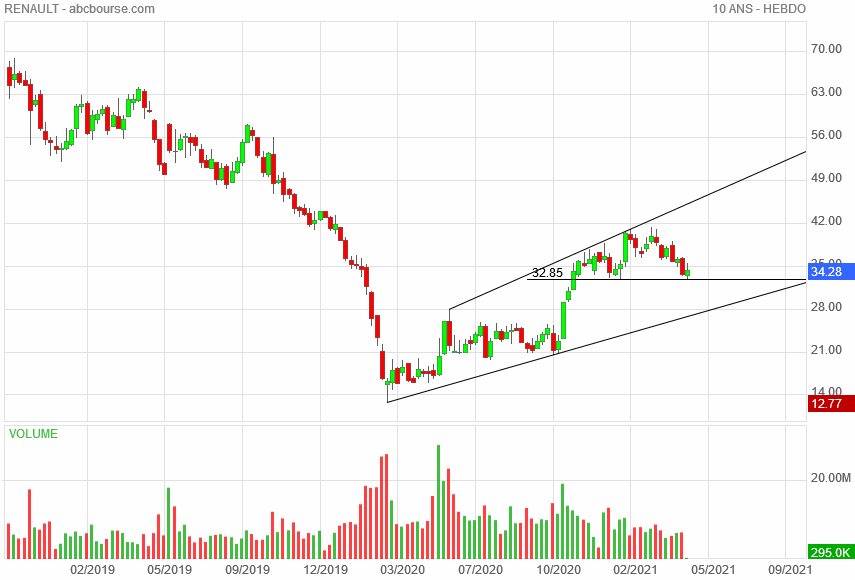The image size is (855, 580).
Task: Click the VOLUME panel label
Action: tap(33, 434)
